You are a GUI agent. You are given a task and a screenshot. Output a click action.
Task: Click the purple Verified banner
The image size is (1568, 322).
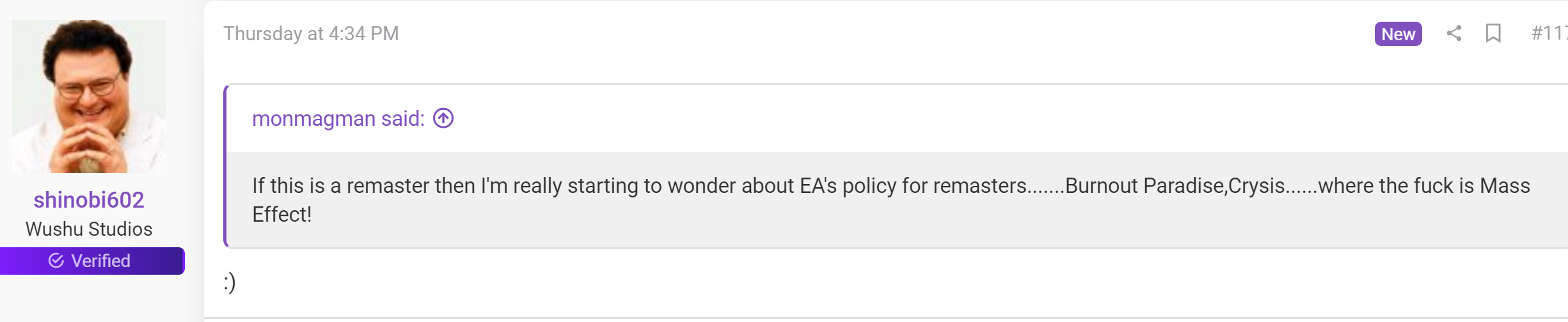pyautogui.click(x=92, y=261)
